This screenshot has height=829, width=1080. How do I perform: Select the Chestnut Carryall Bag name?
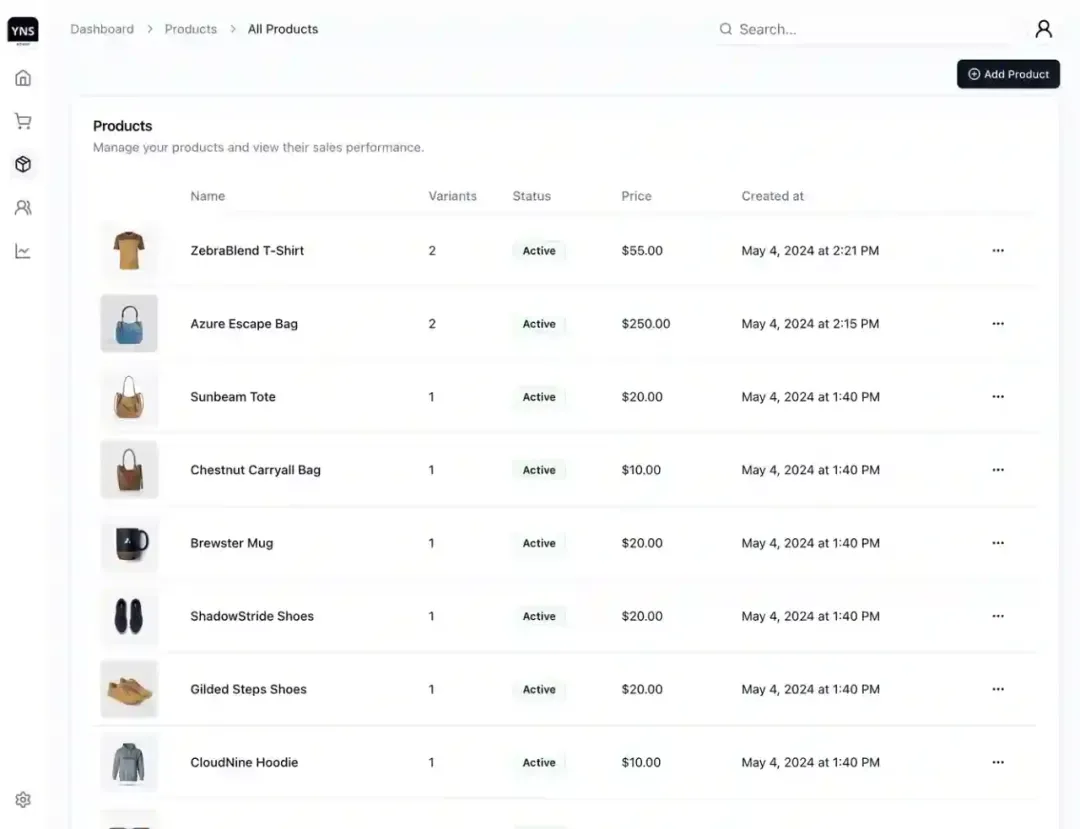coord(256,470)
